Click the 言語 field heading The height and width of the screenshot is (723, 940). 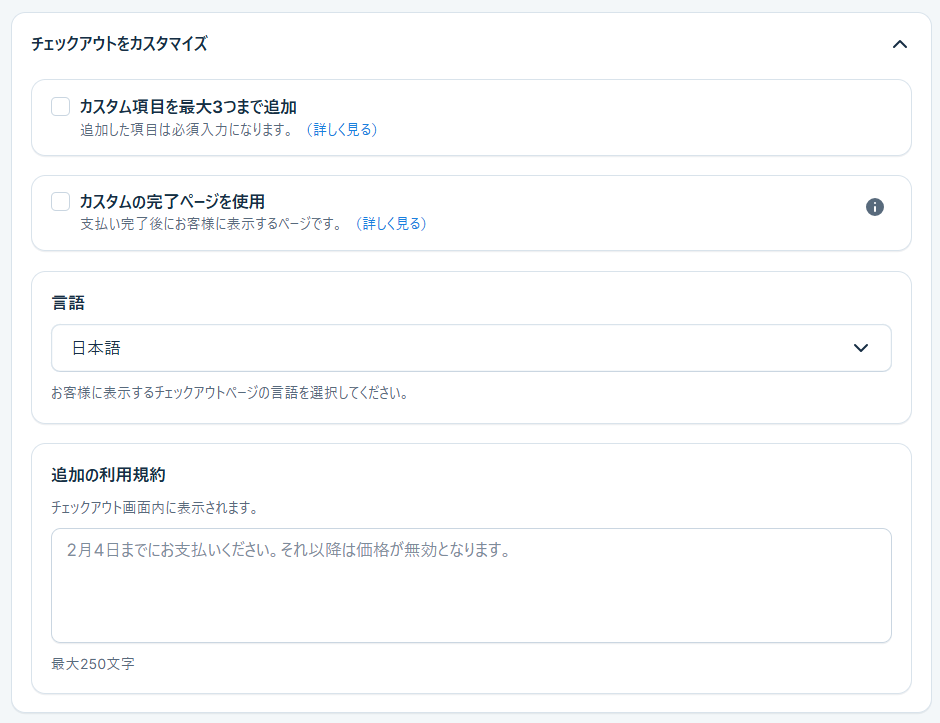coord(67,301)
